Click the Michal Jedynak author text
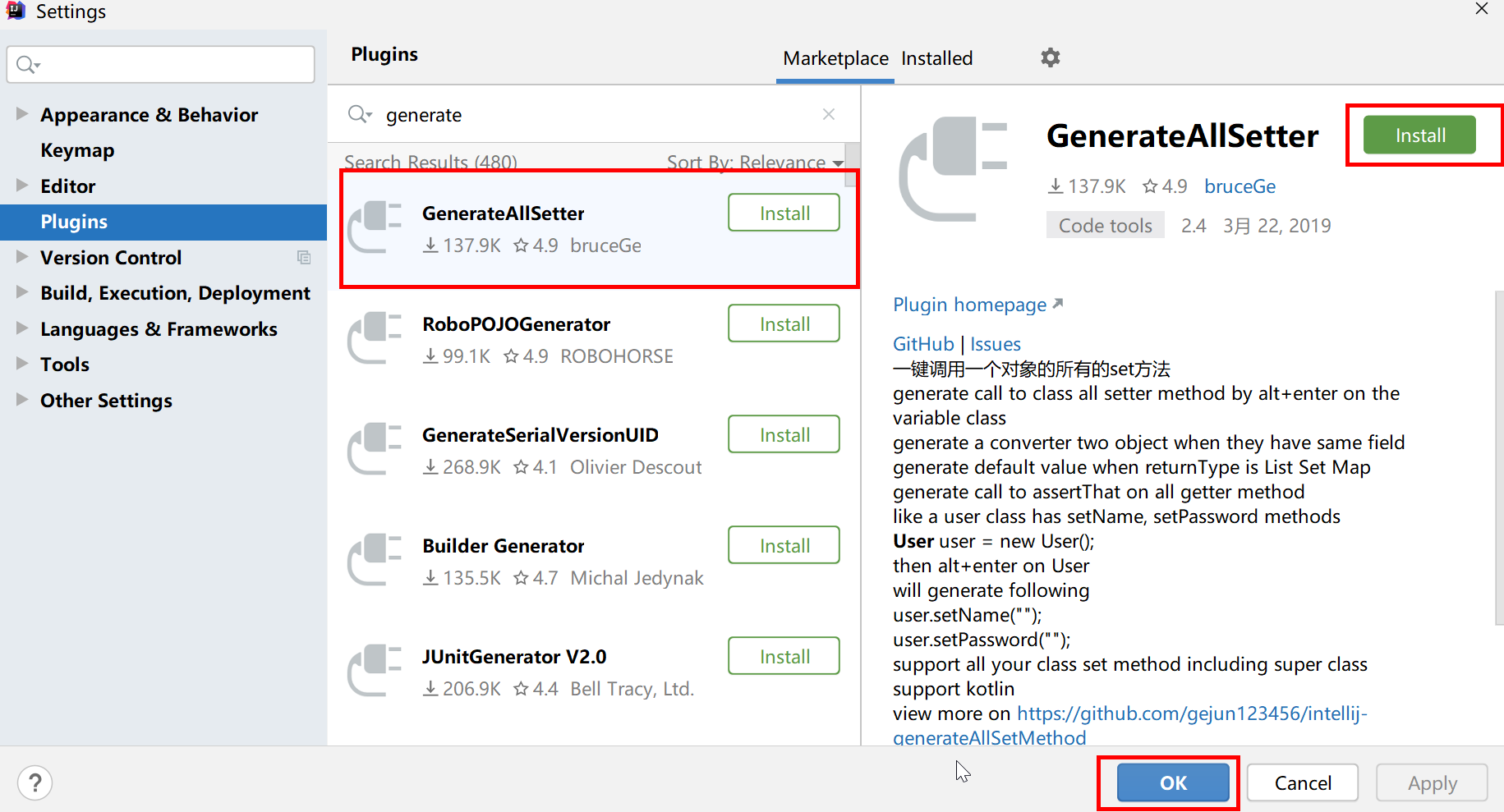The height and width of the screenshot is (812, 1504). pyautogui.click(x=637, y=578)
